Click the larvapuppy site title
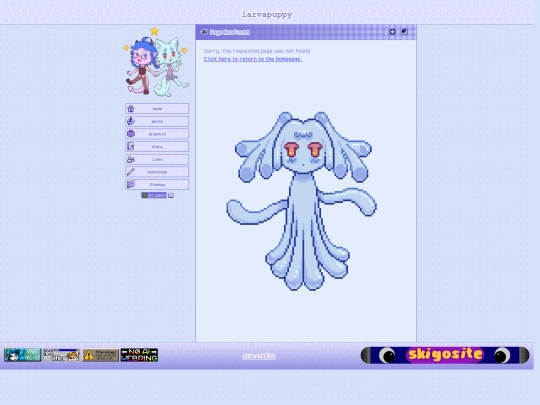 (267, 14)
